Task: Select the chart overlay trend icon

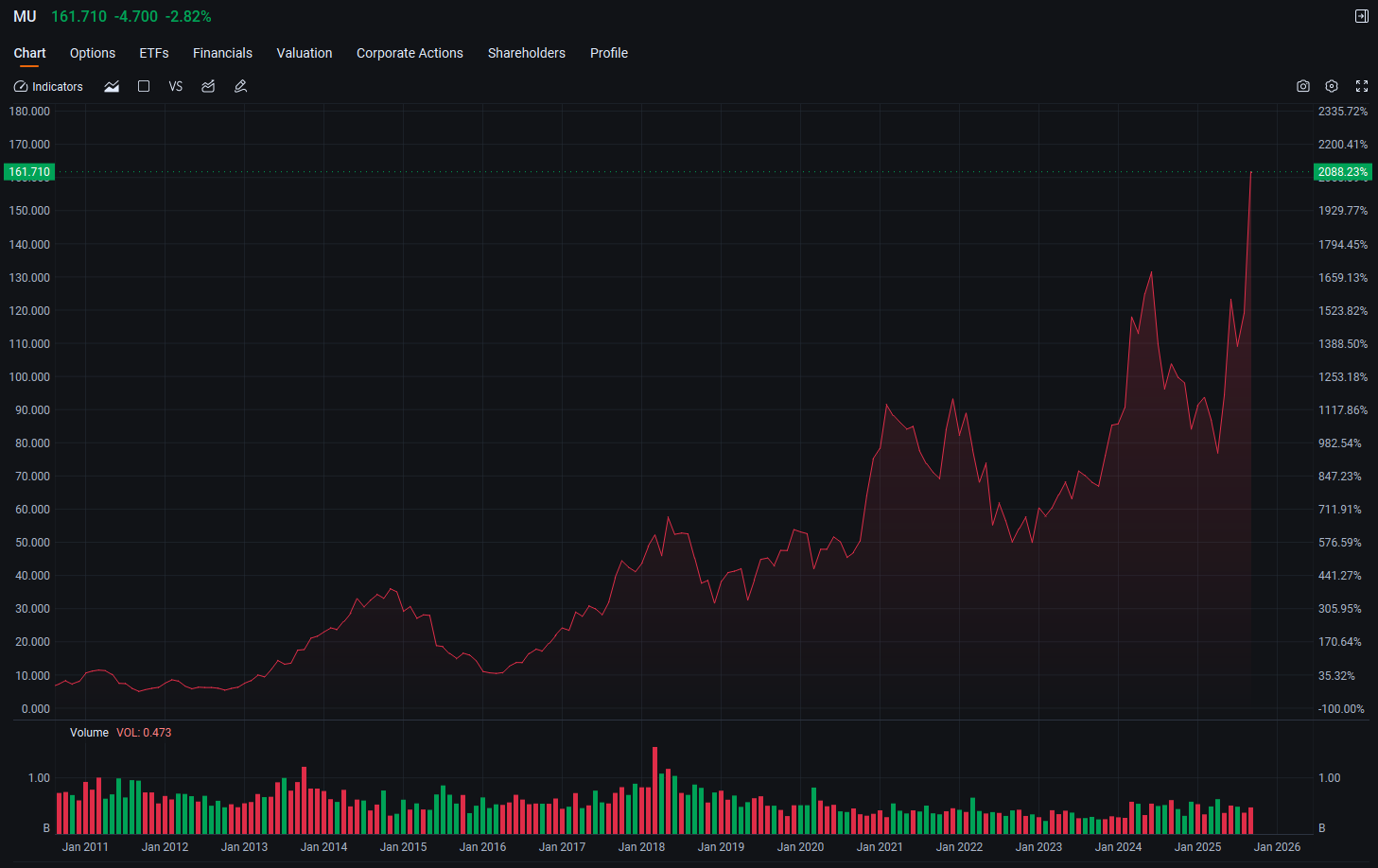Action: [x=208, y=86]
